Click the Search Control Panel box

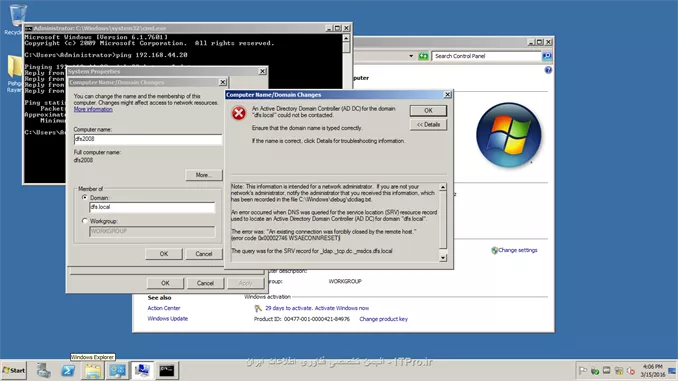(x=486, y=56)
